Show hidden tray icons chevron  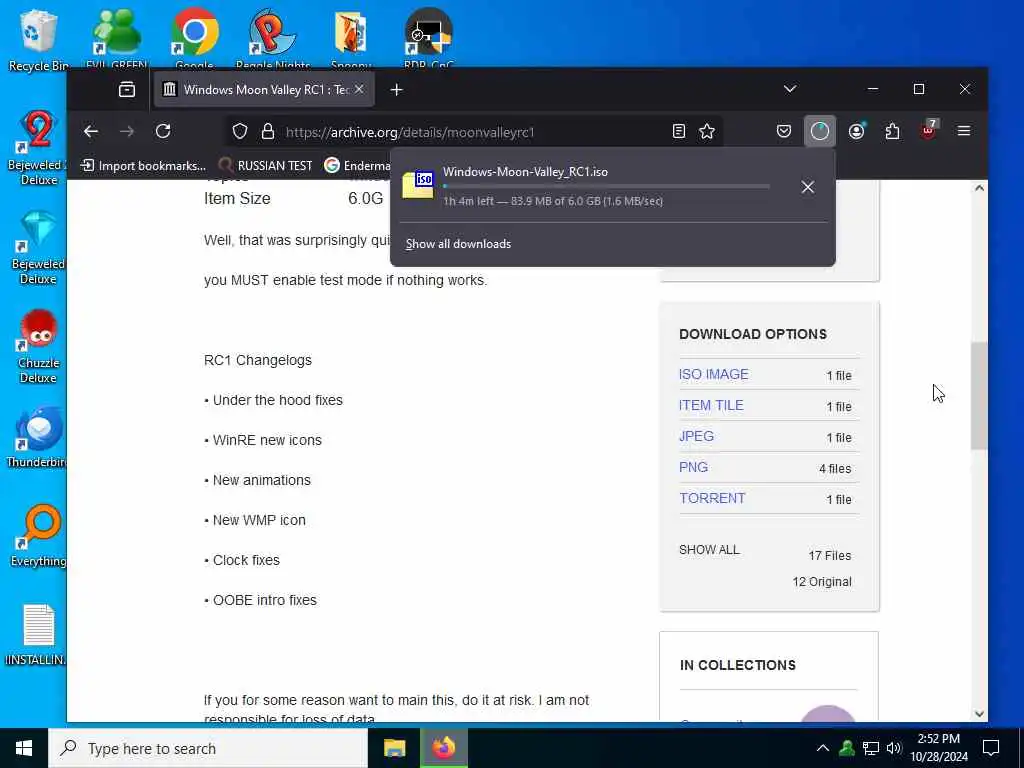(823, 748)
